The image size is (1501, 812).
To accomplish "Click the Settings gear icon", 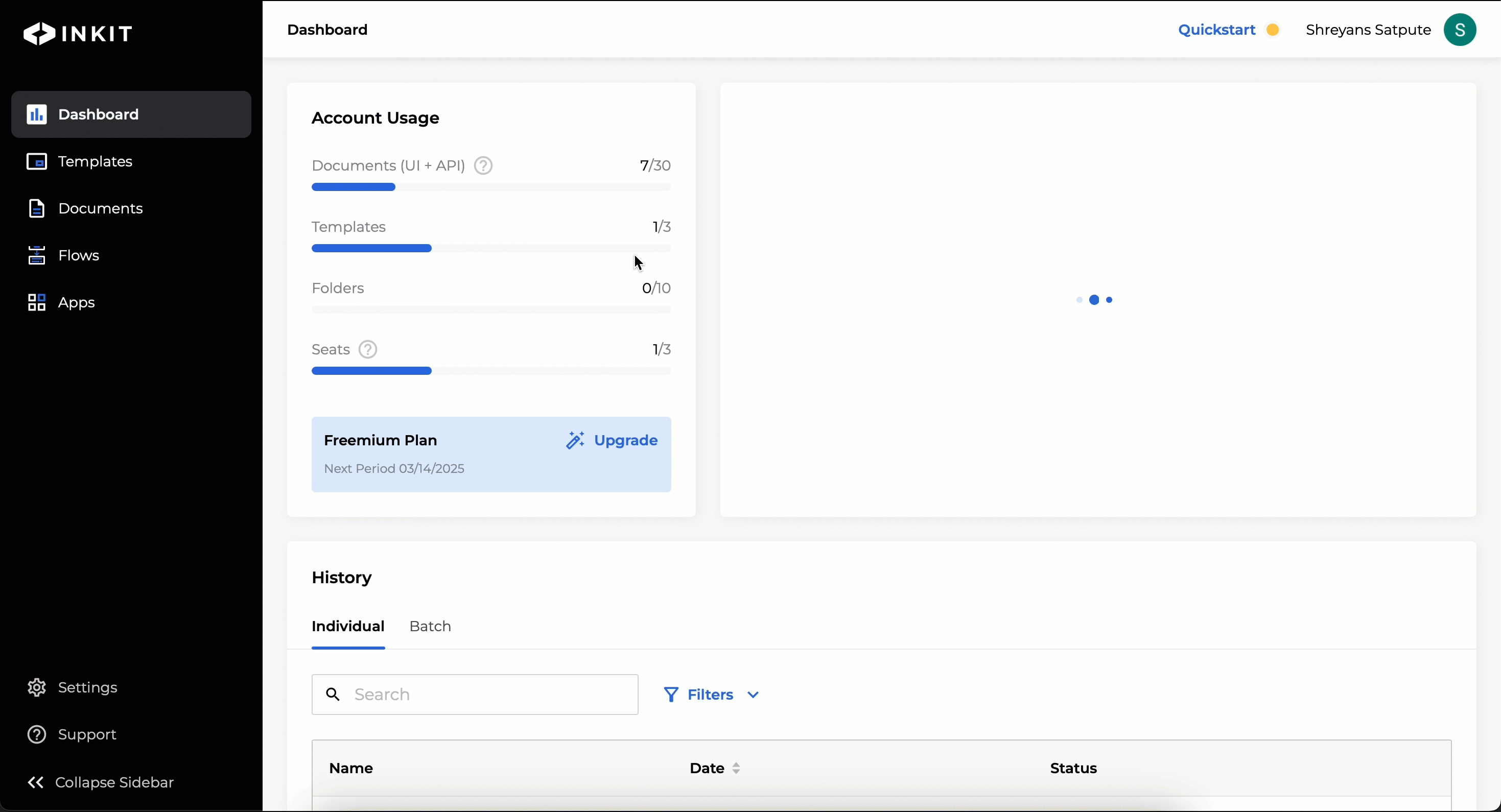I will pyautogui.click(x=37, y=688).
